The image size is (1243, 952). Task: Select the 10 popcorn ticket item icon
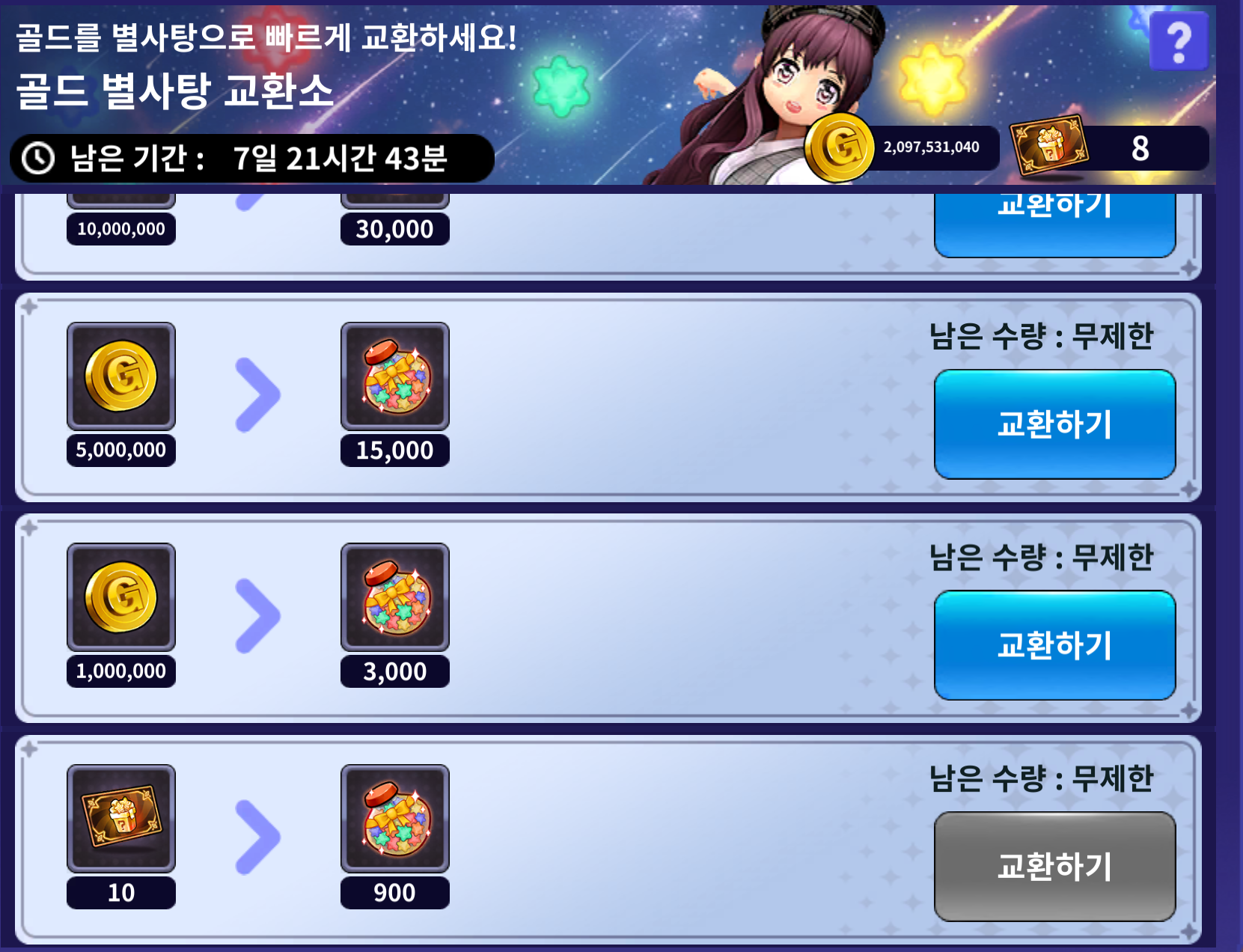click(121, 818)
